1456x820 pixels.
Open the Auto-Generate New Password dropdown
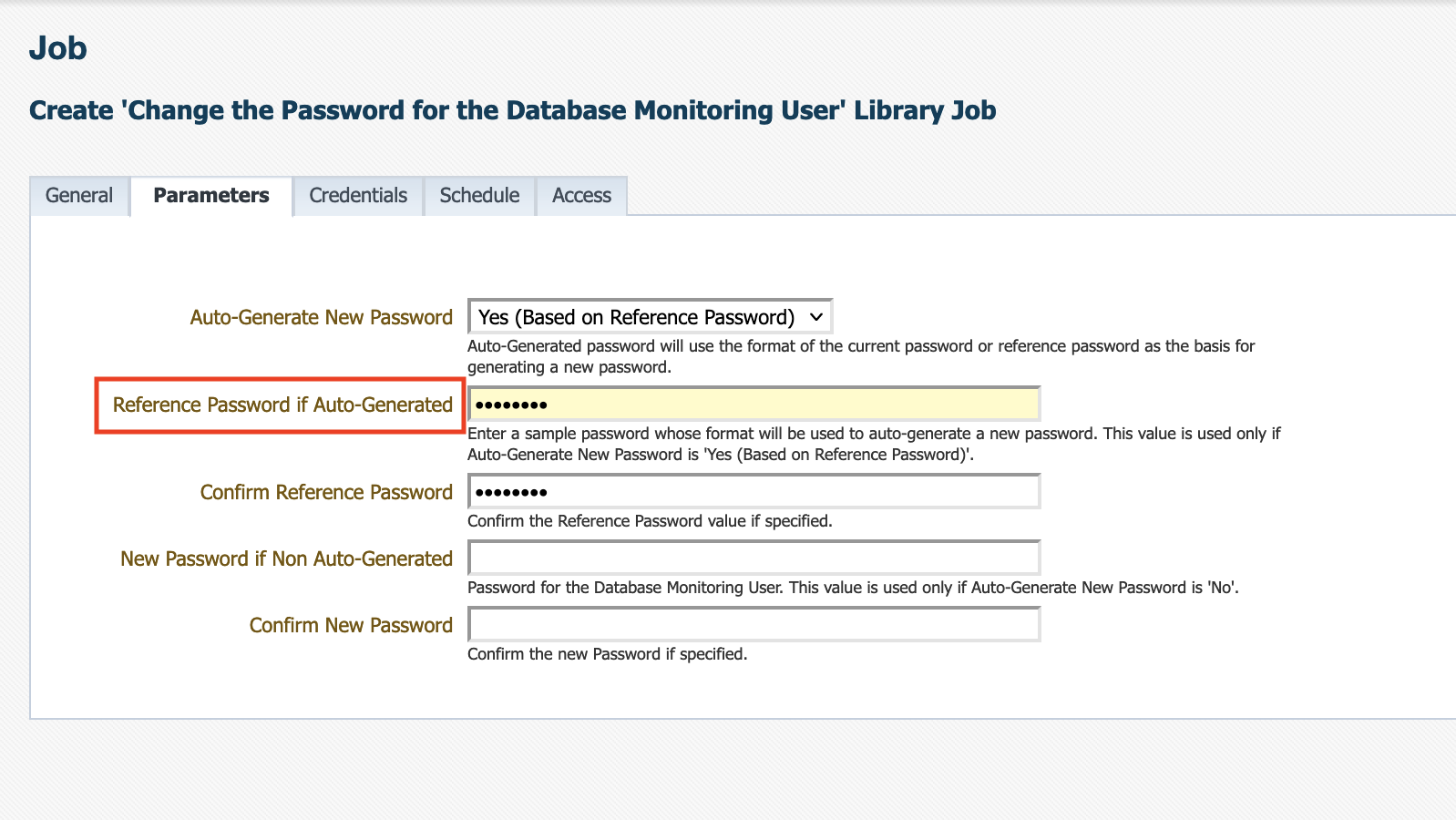tap(650, 317)
